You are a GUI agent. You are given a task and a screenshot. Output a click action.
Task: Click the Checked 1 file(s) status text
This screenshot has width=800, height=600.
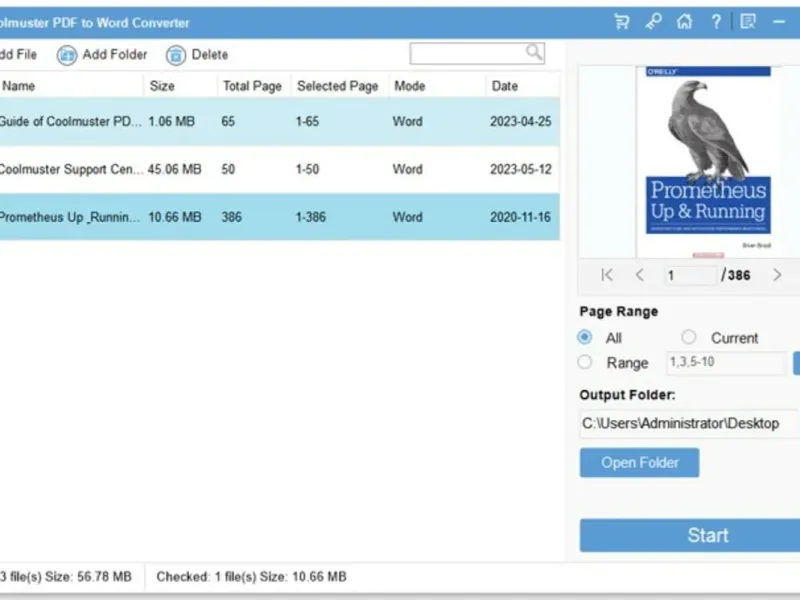point(252,577)
